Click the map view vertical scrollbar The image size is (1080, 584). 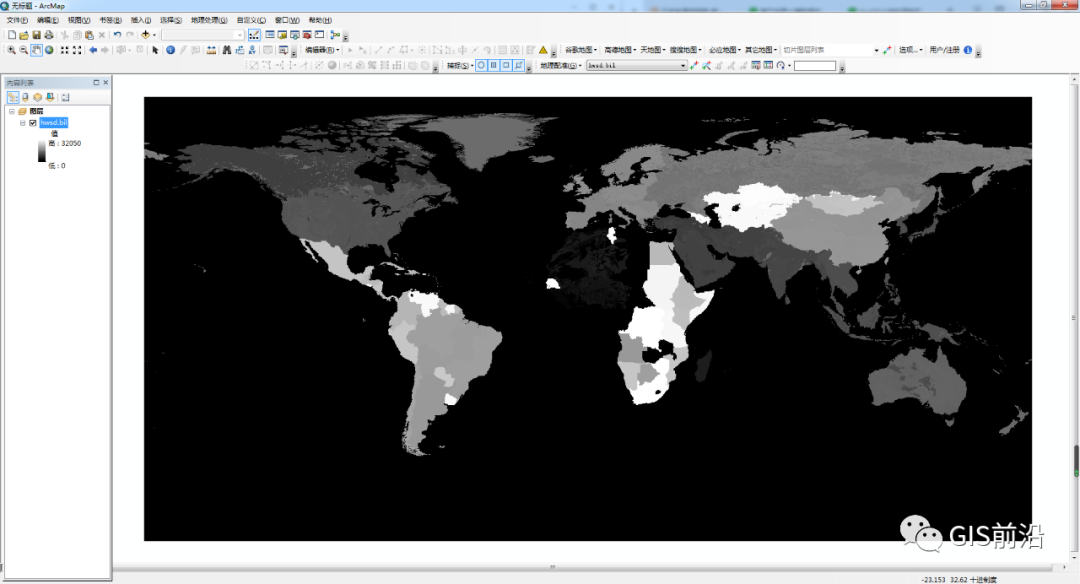pos(1074,317)
